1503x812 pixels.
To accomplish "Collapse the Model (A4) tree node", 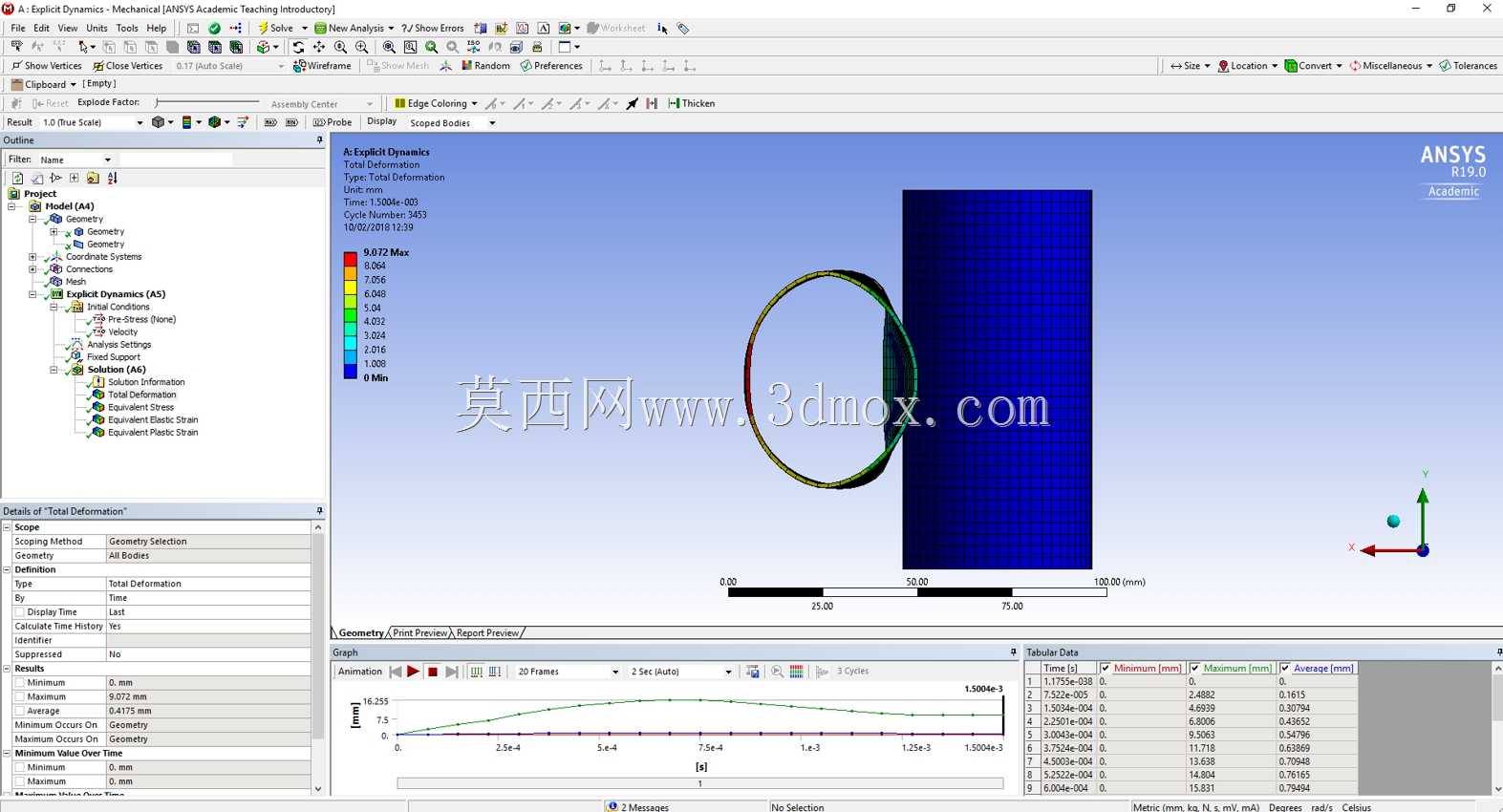I will (11, 206).
